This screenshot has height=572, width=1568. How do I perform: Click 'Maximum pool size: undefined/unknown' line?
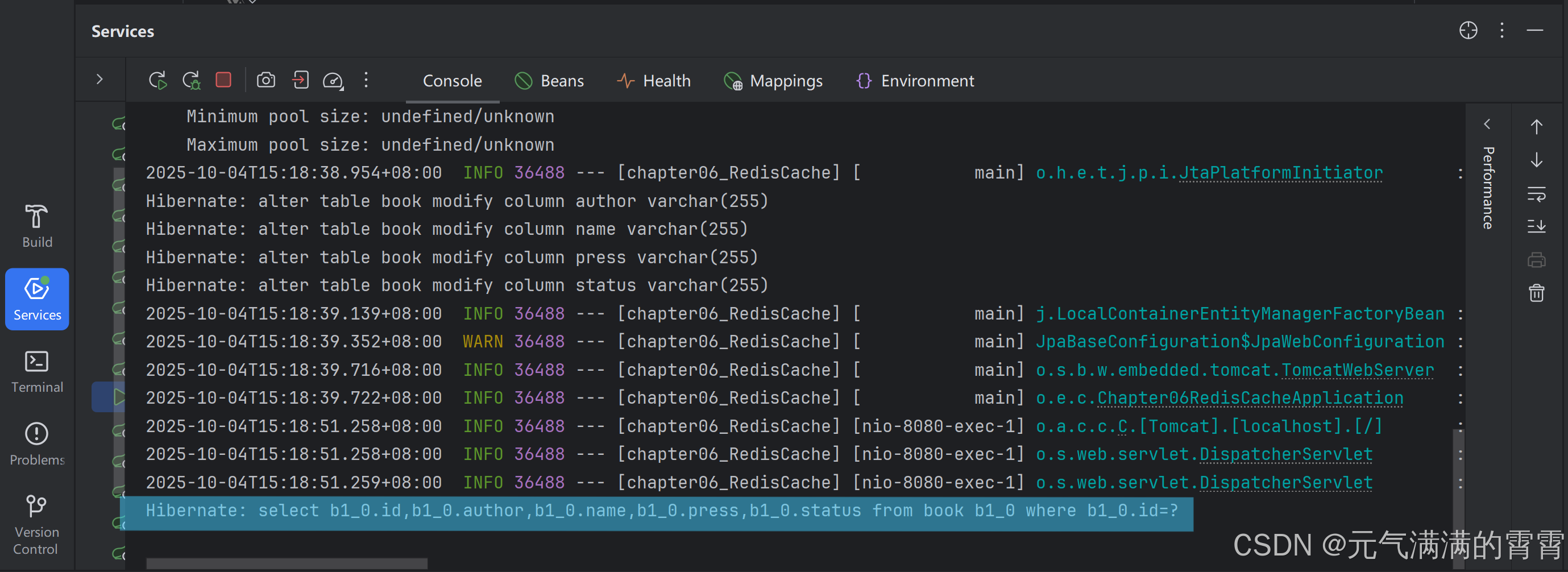click(x=370, y=145)
